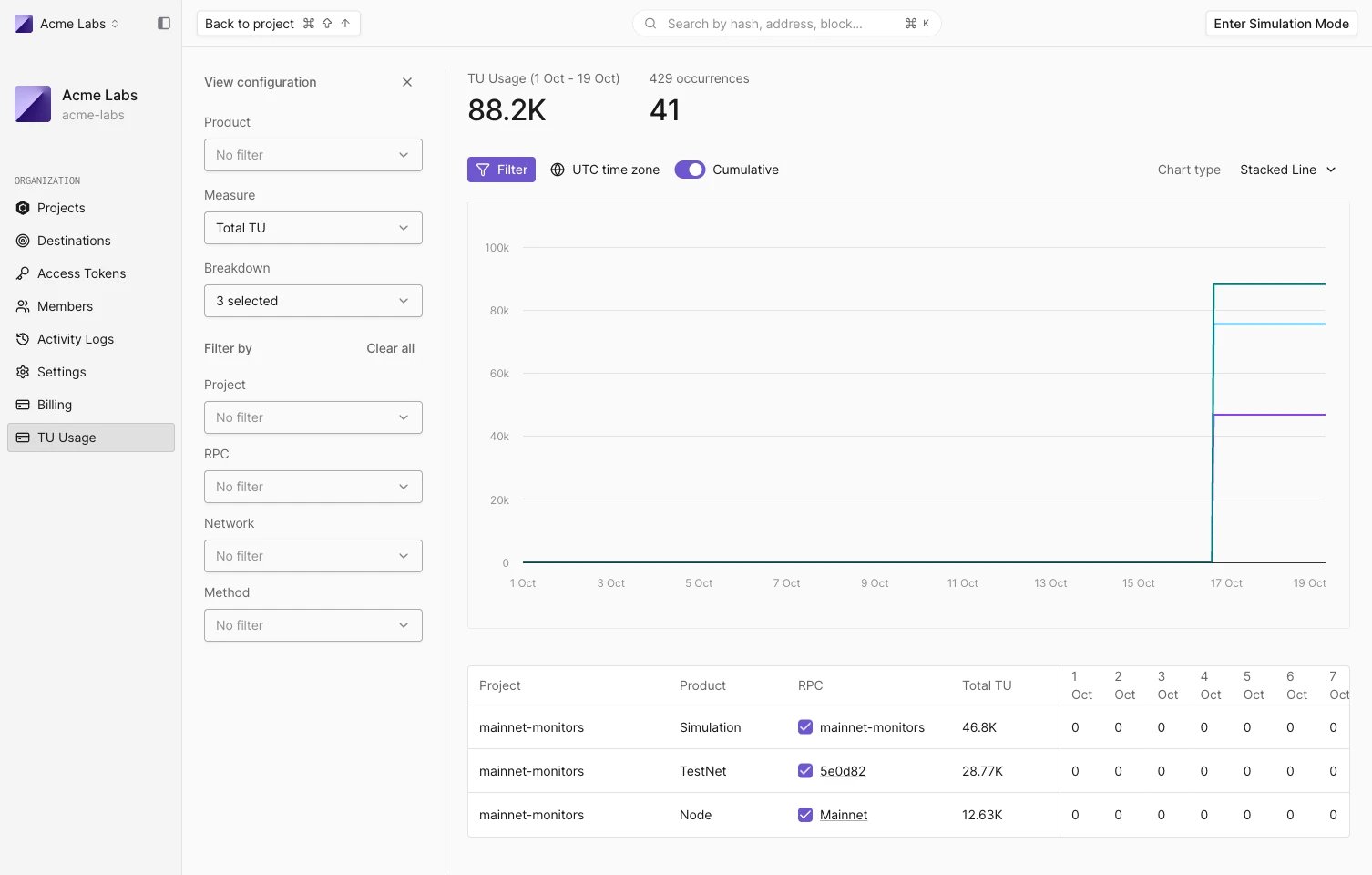Click the globe icon for UTC time zone

click(x=558, y=170)
